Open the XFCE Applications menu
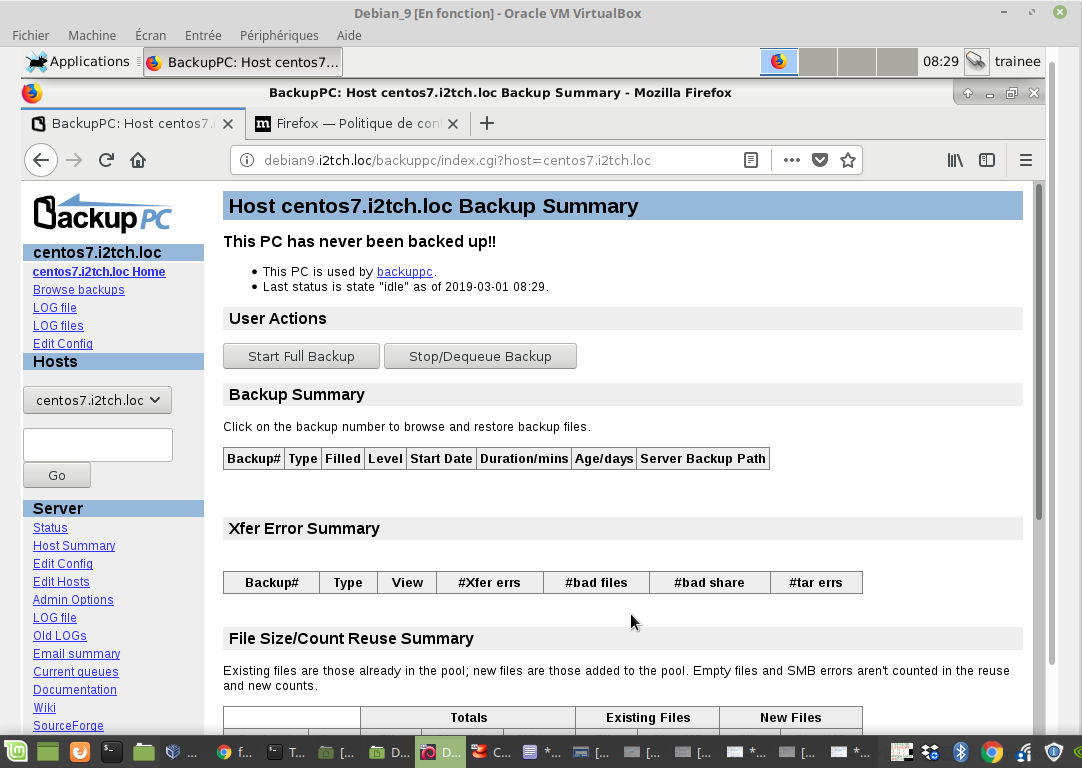This screenshot has width=1082, height=768. [x=78, y=61]
